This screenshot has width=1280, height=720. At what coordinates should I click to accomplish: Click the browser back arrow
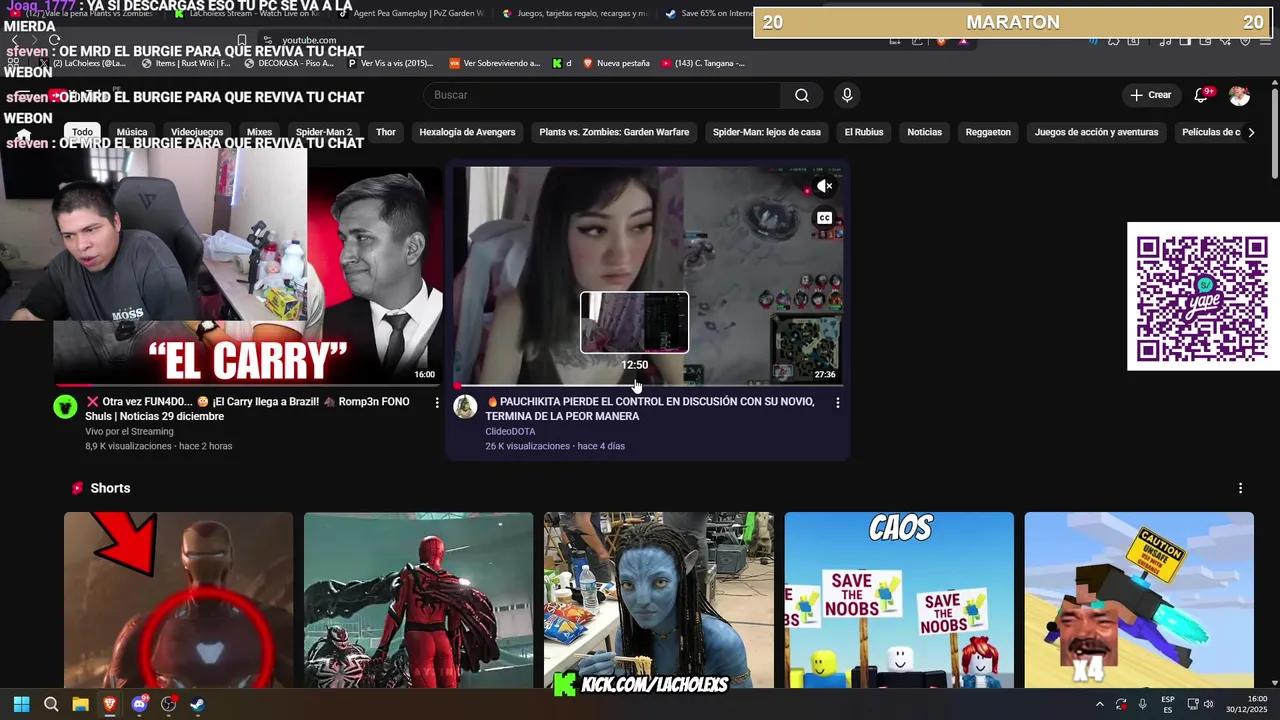coord(12,40)
